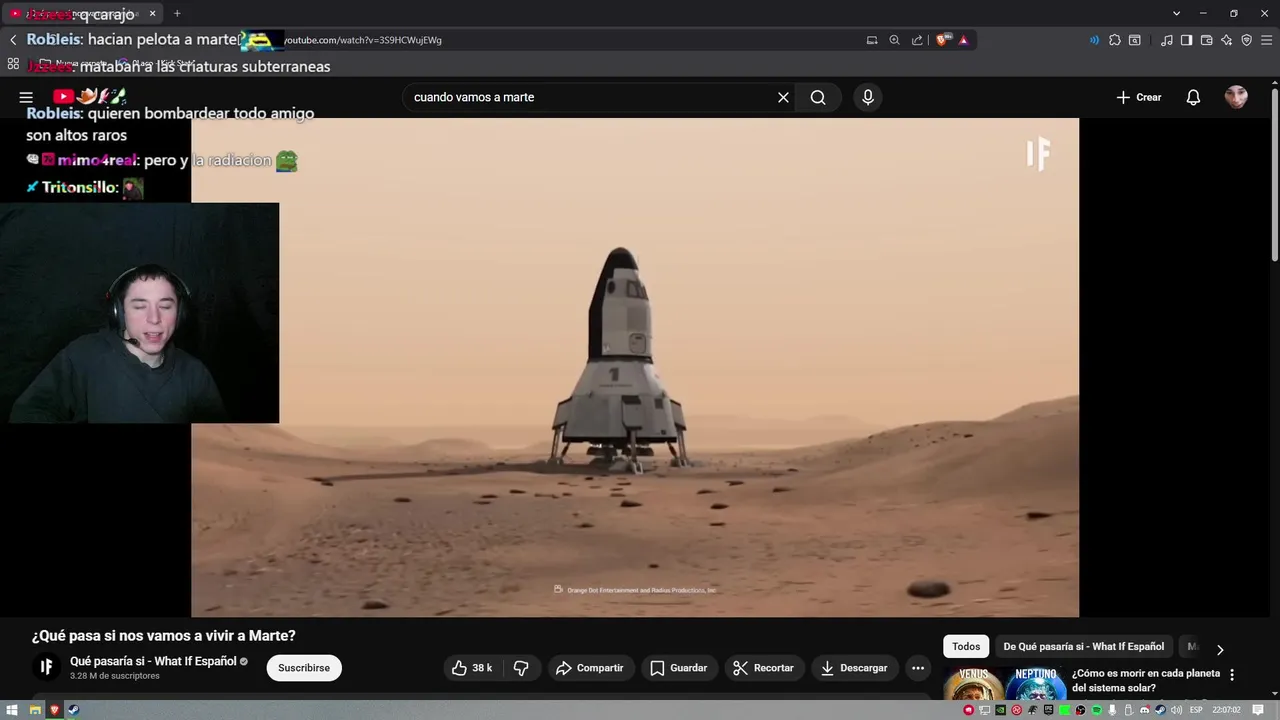Open the What If Español channel avatar
The image size is (1280, 720).
coord(46,667)
